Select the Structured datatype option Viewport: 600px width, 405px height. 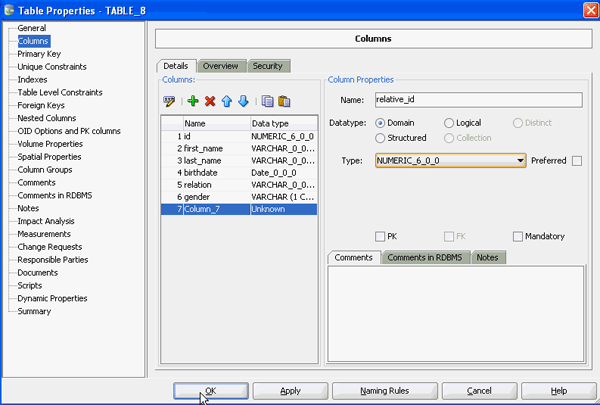(x=380, y=138)
